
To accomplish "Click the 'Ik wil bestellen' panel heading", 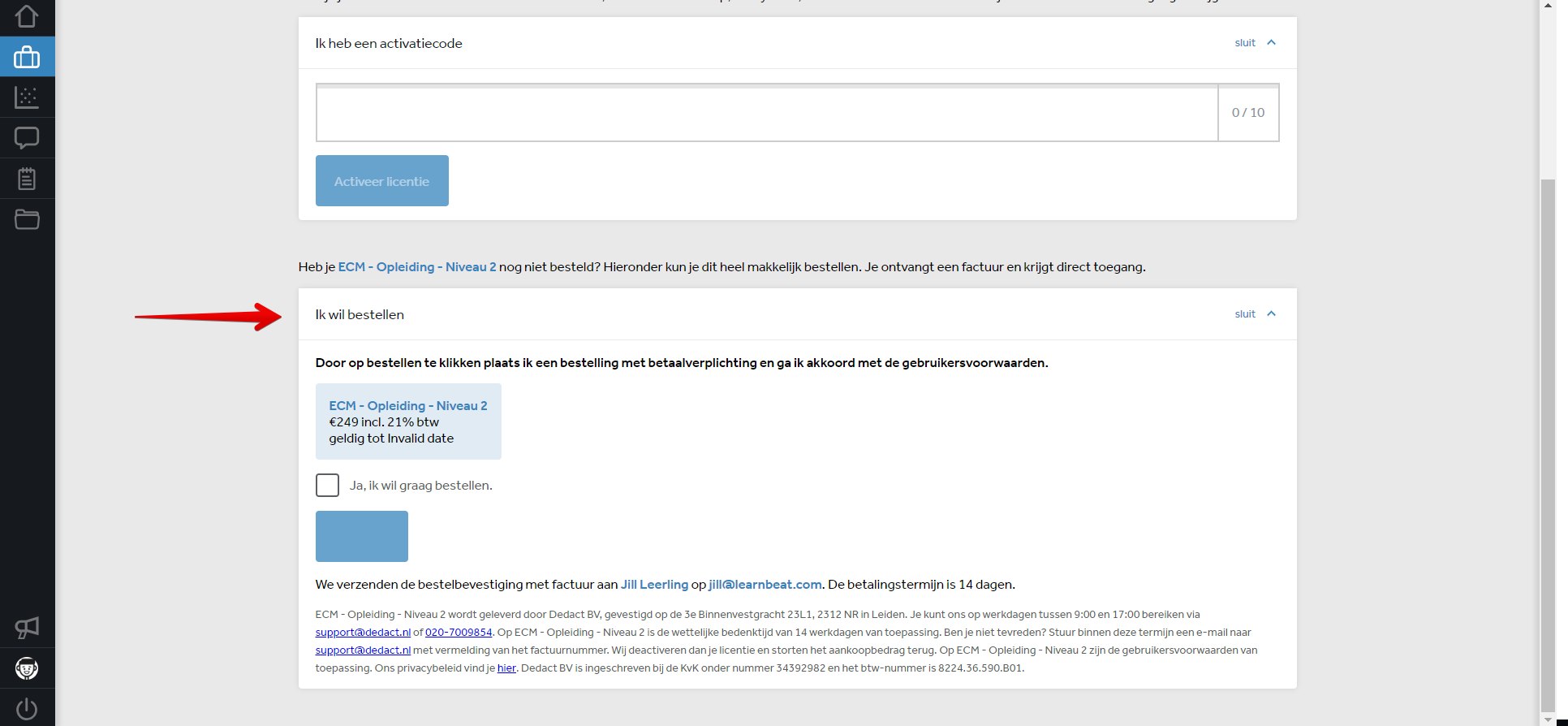I will (x=360, y=315).
